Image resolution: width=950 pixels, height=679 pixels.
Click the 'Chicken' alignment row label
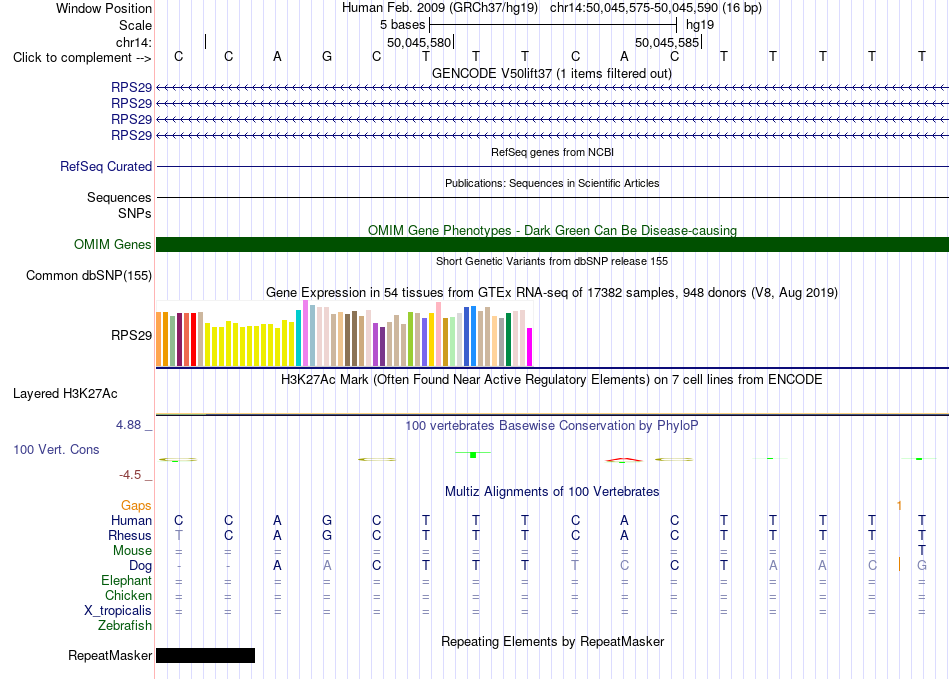[x=128, y=595]
